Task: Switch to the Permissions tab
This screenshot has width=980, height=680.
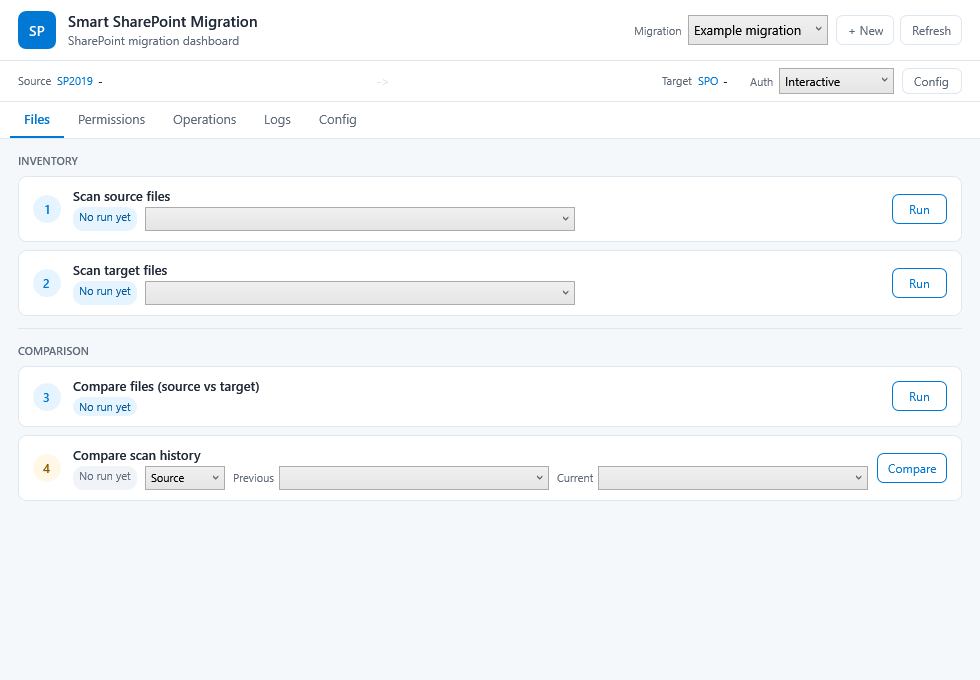Action: point(111,119)
